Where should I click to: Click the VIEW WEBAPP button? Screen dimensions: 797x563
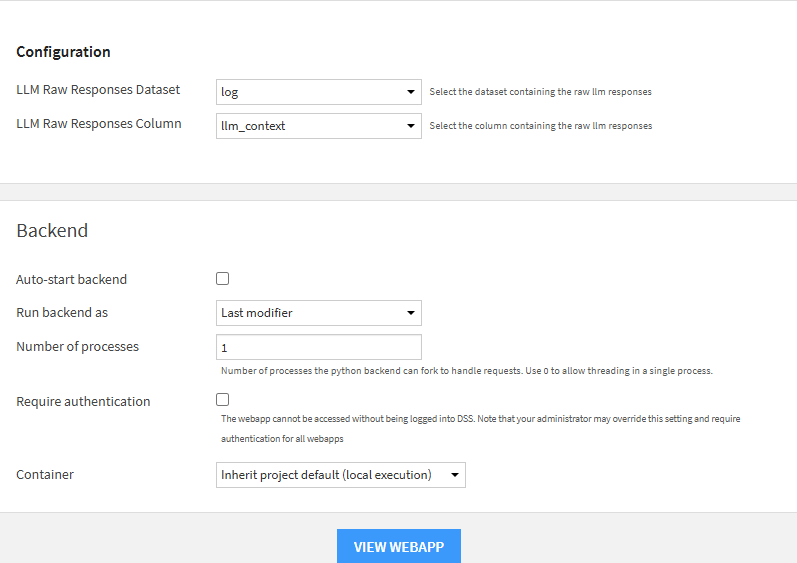pos(399,546)
